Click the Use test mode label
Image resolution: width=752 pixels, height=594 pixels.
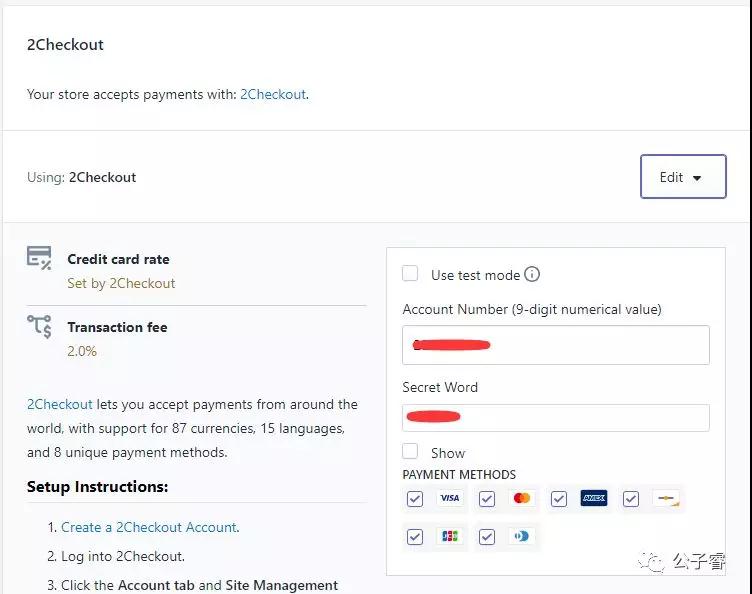click(475, 275)
